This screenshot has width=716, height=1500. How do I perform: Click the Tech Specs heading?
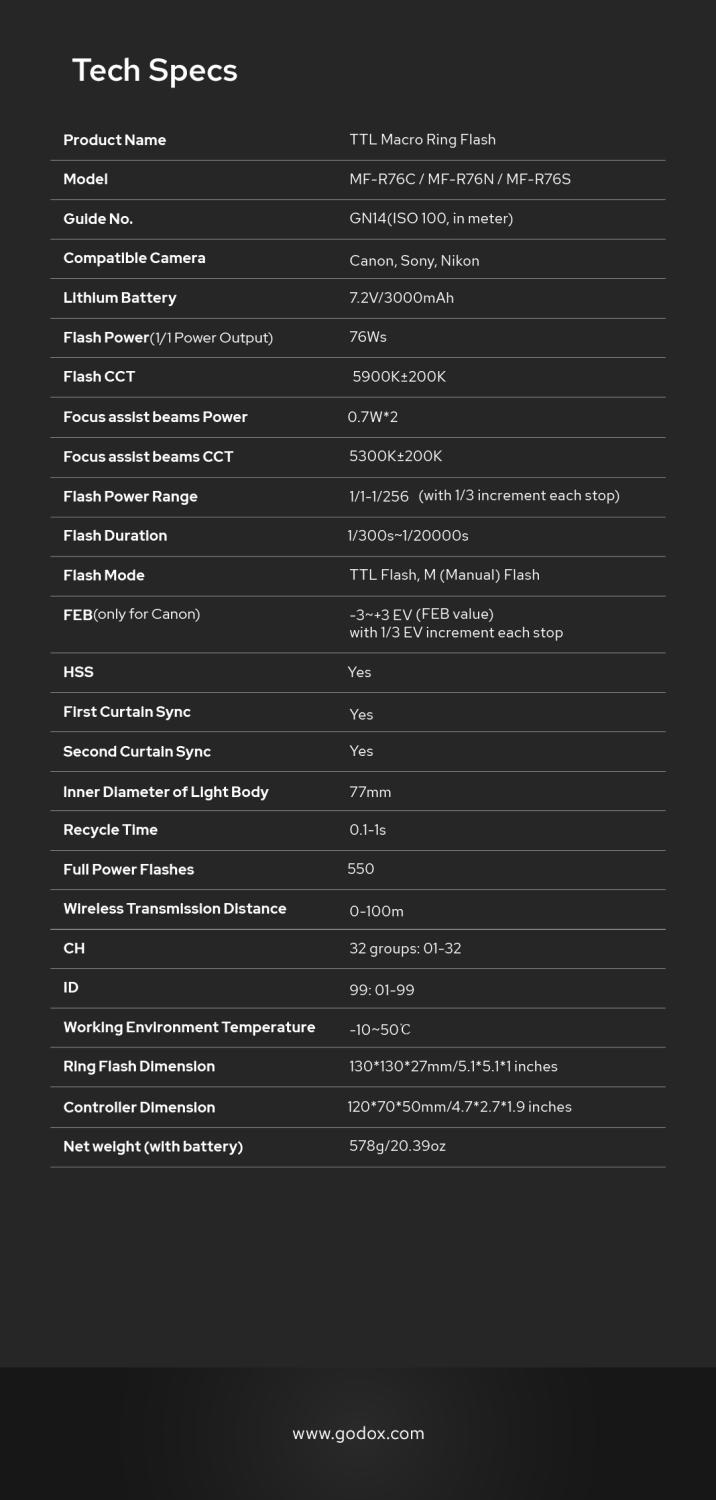point(155,70)
